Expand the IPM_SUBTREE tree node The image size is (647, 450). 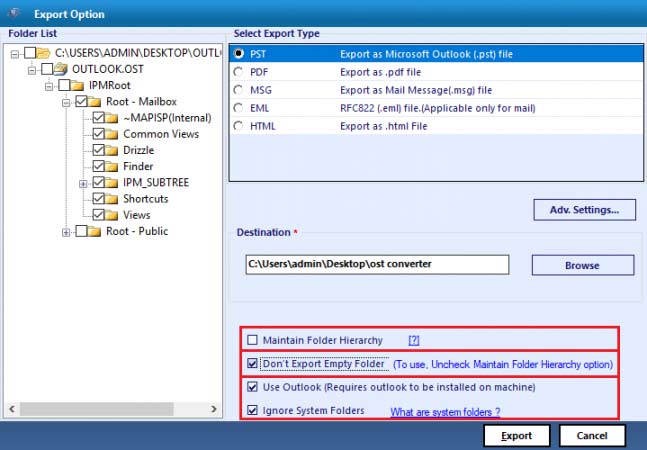[x=83, y=184]
